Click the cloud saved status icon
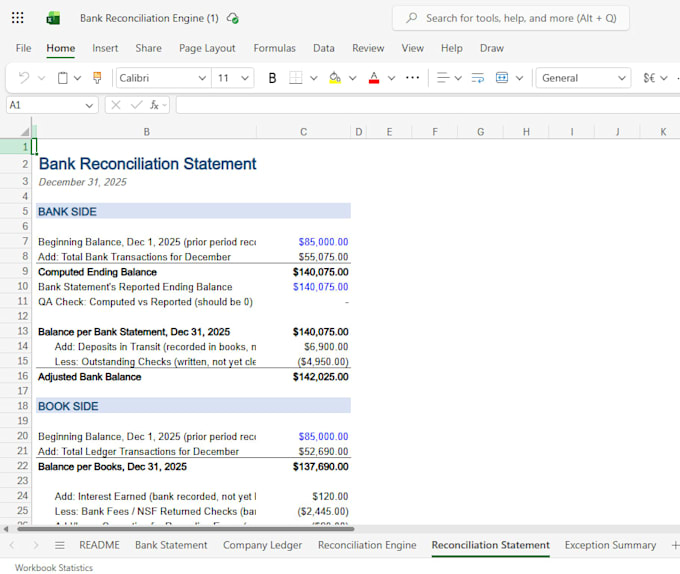The width and height of the screenshot is (680, 574). coord(233,18)
